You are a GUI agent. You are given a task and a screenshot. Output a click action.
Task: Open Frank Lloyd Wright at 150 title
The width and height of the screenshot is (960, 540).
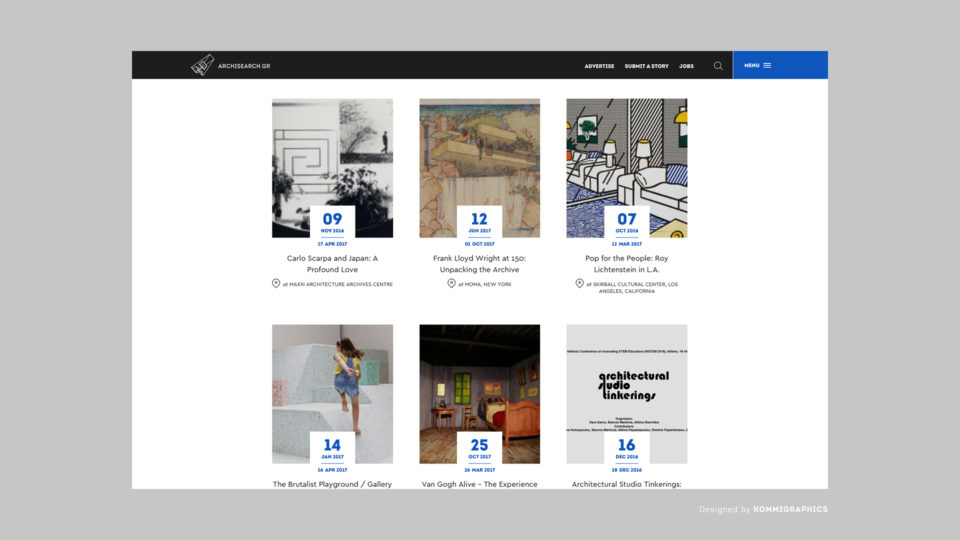point(479,264)
